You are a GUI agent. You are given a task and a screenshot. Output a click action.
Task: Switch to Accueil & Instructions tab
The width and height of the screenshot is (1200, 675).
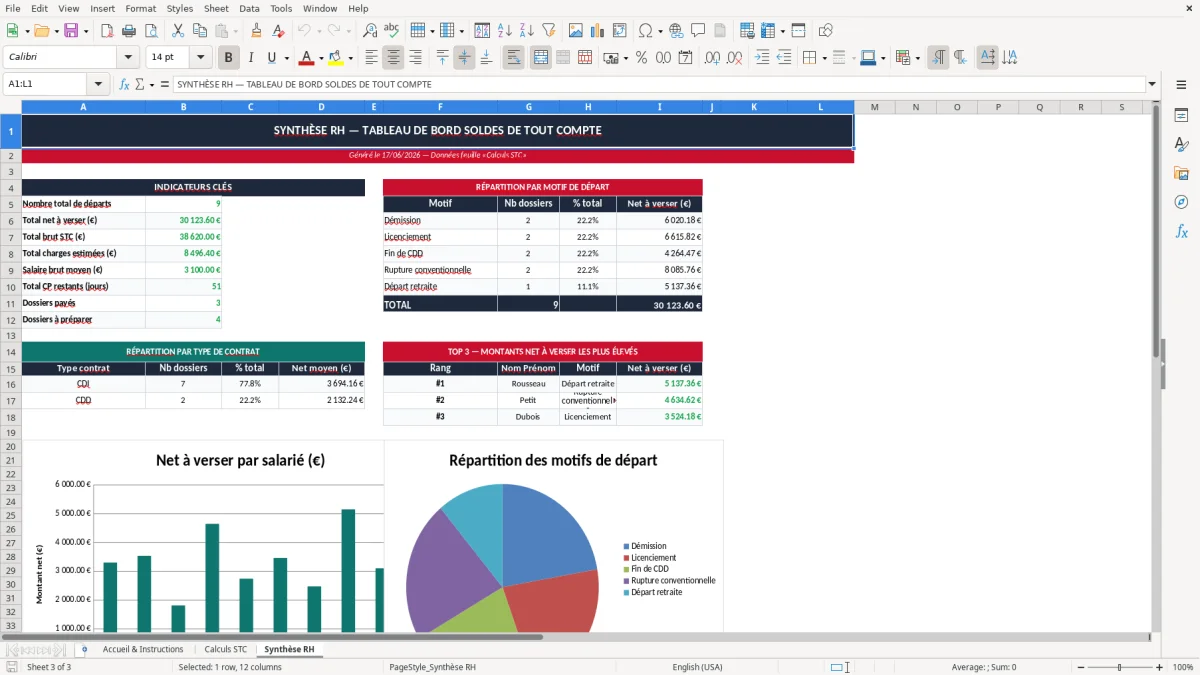143,649
